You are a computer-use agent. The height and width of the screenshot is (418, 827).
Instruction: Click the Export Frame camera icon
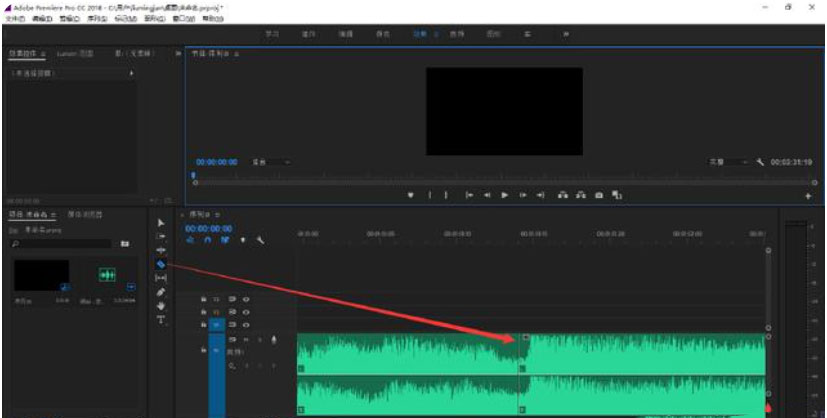pyautogui.click(x=599, y=195)
